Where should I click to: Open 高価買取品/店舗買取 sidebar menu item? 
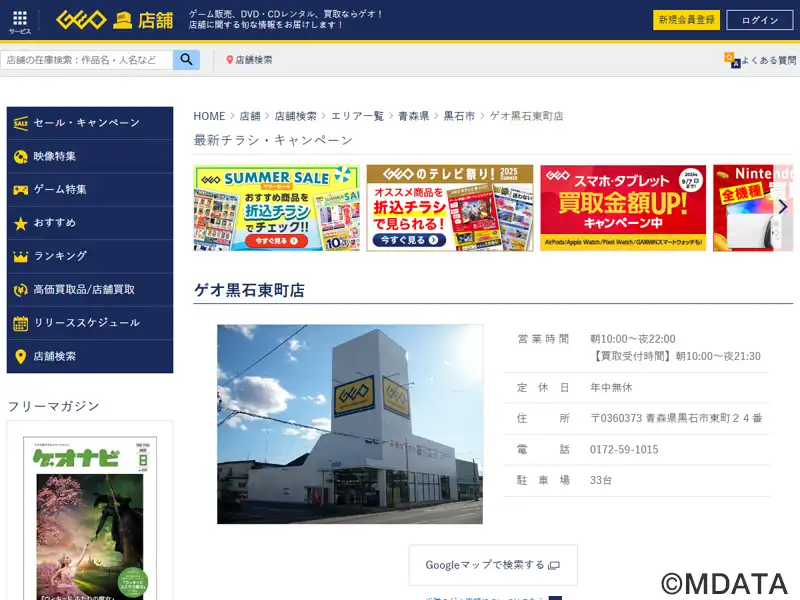90,290
